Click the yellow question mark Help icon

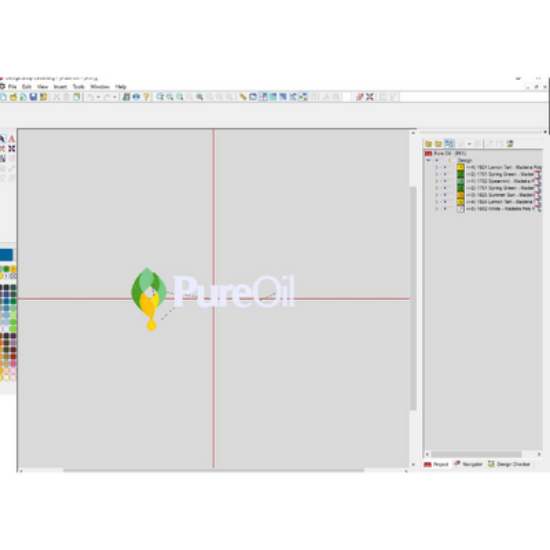[x=146, y=97]
